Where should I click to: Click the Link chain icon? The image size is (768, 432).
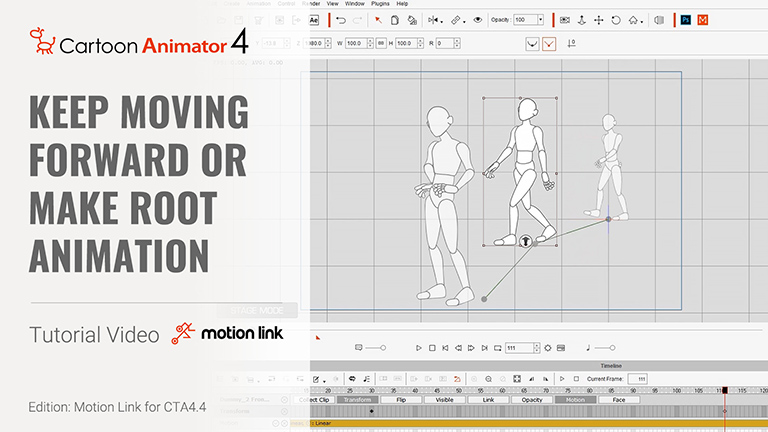(x=456, y=20)
